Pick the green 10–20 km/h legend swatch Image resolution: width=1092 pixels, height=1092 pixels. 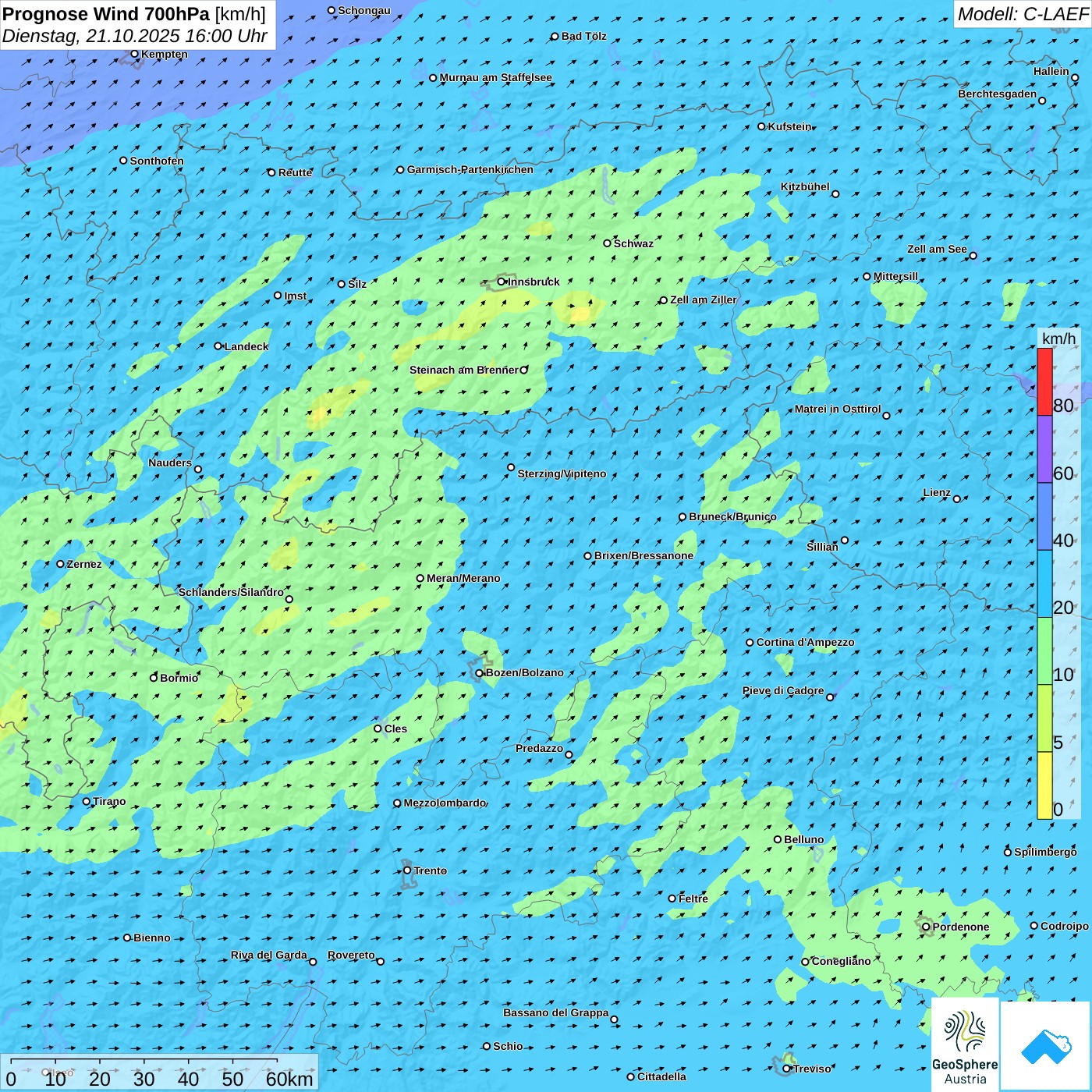tap(1044, 651)
